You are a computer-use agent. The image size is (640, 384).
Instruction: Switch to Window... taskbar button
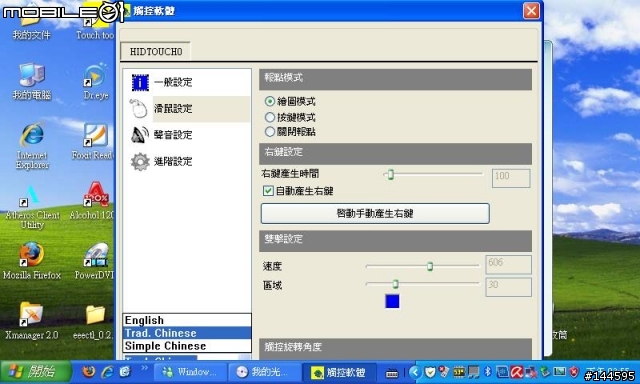click(189, 372)
